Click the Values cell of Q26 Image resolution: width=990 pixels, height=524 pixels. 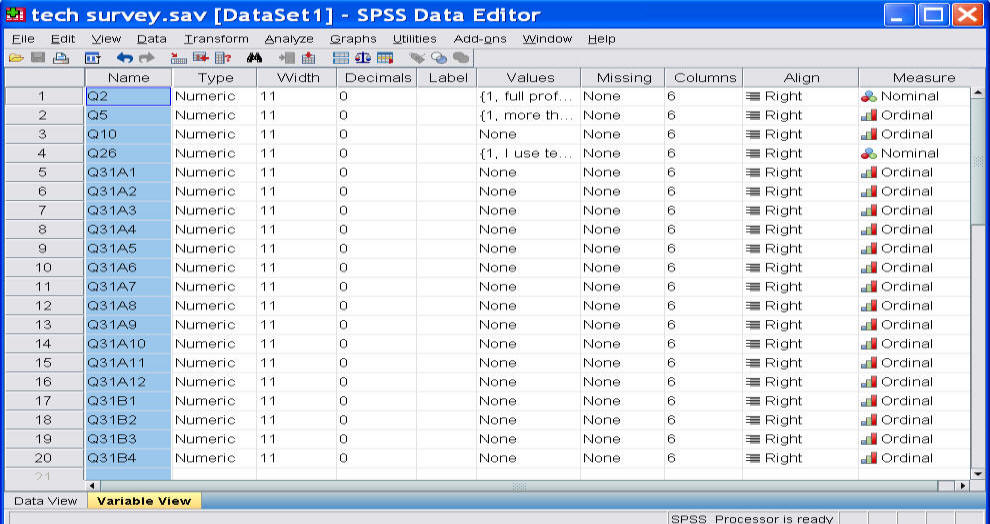527,153
